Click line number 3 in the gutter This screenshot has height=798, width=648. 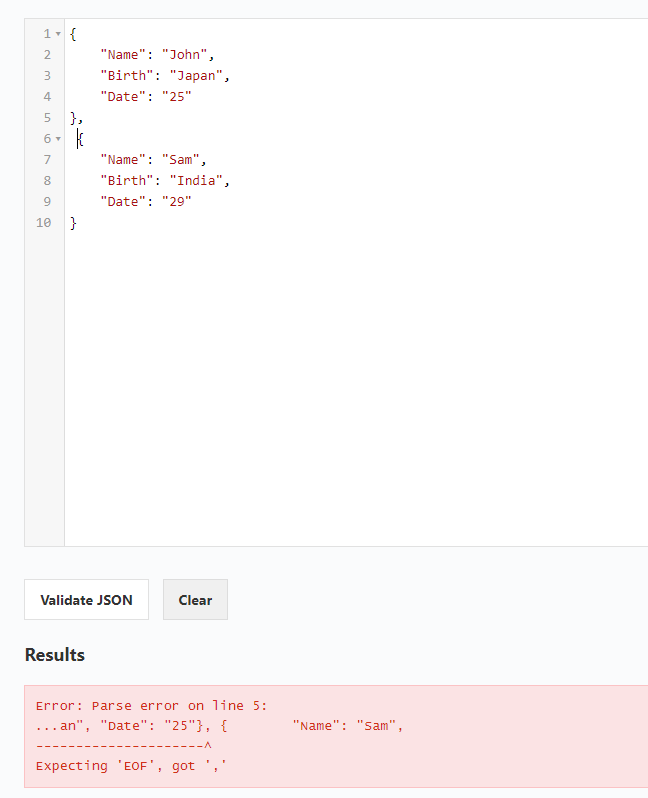click(x=47, y=76)
